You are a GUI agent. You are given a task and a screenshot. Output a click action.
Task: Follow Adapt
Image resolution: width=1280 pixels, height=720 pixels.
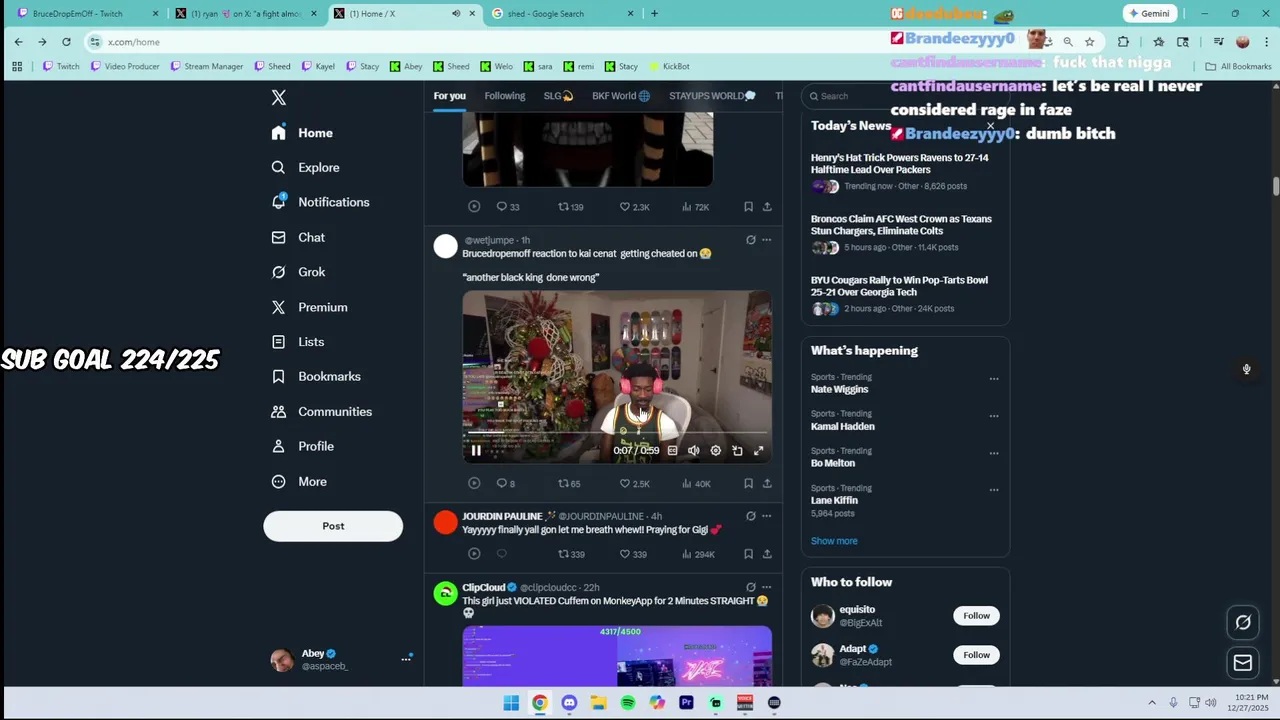[976, 655]
